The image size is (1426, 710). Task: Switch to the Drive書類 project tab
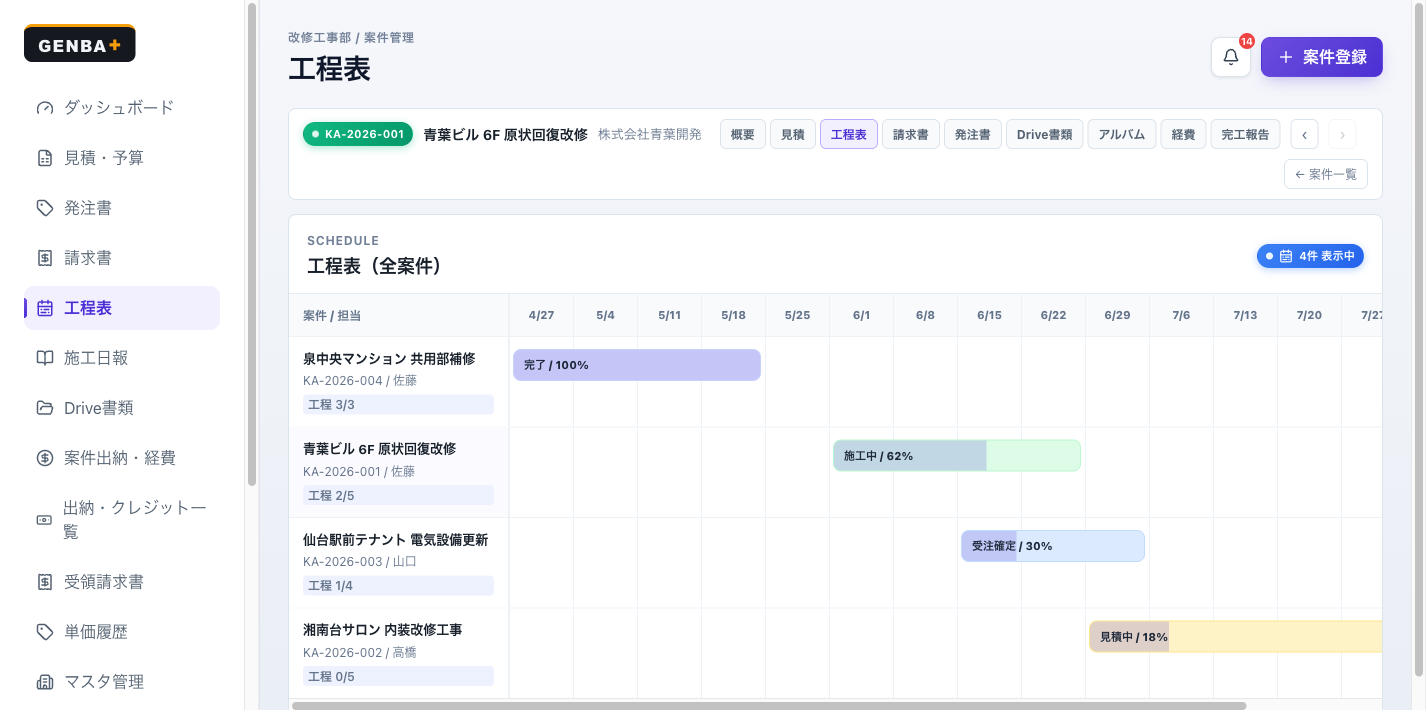1045,134
